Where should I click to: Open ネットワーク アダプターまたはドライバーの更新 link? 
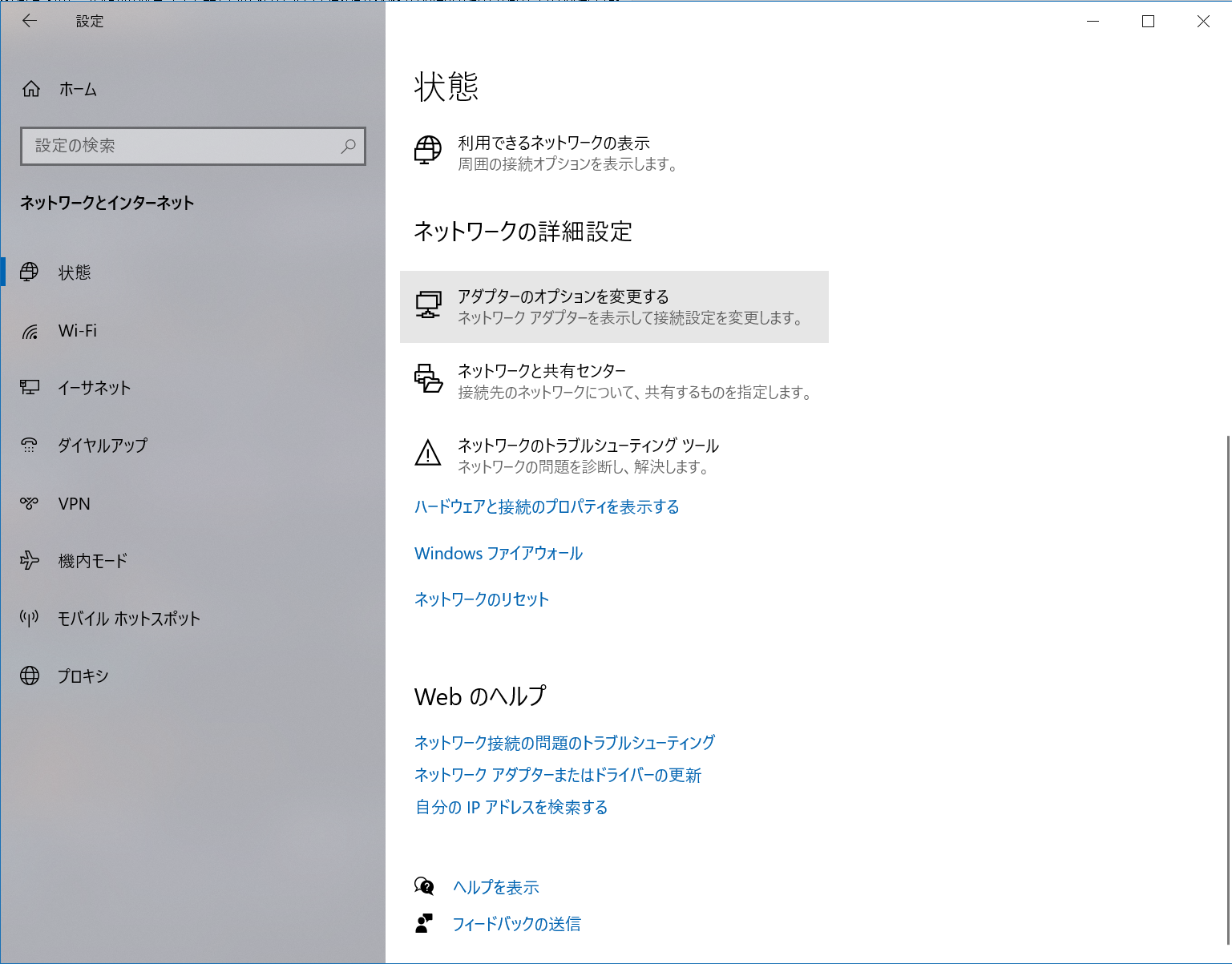(x=558, y=775)
